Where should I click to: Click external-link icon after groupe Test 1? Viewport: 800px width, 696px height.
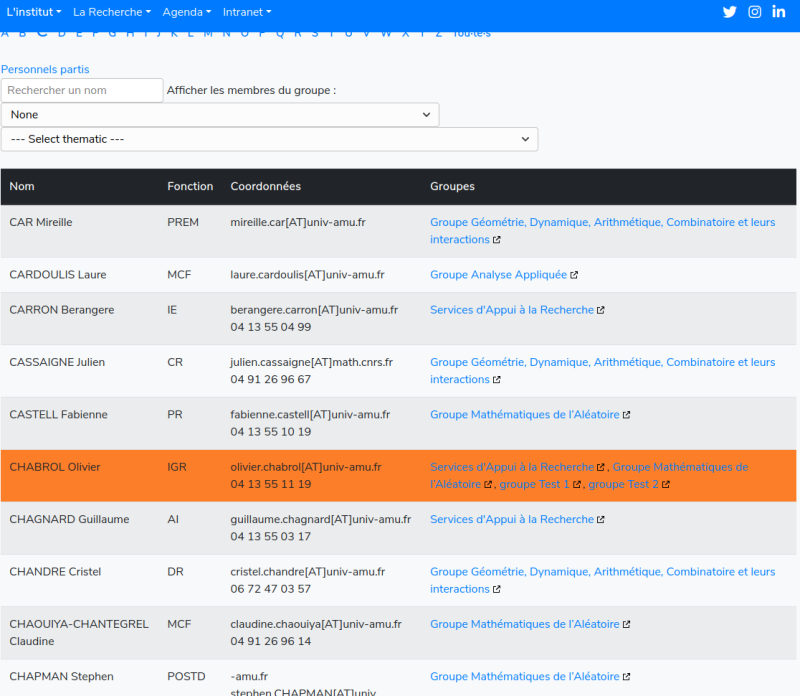(577, 485)
